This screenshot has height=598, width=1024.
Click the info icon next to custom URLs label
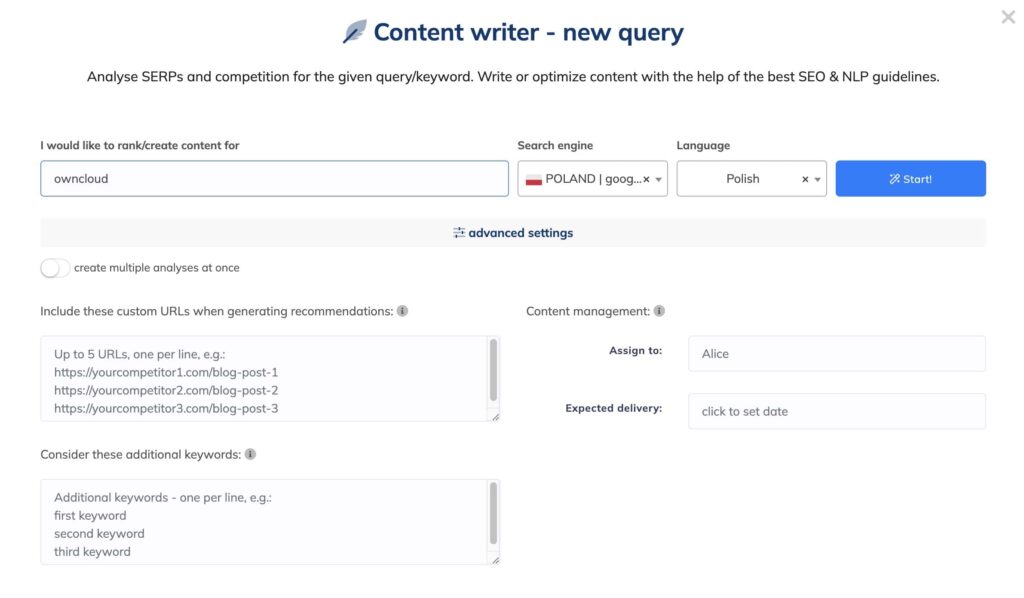click(403, 311)
